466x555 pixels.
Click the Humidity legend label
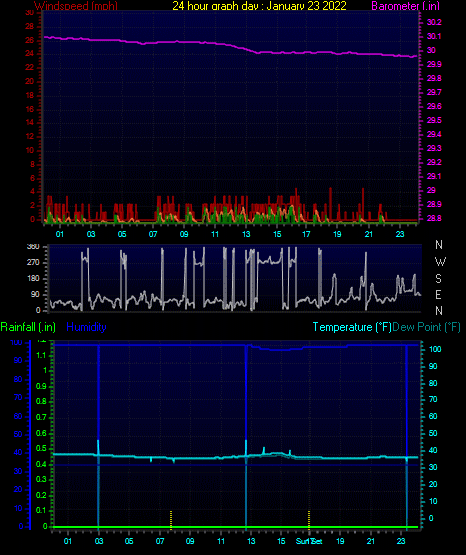click(86, 327)
